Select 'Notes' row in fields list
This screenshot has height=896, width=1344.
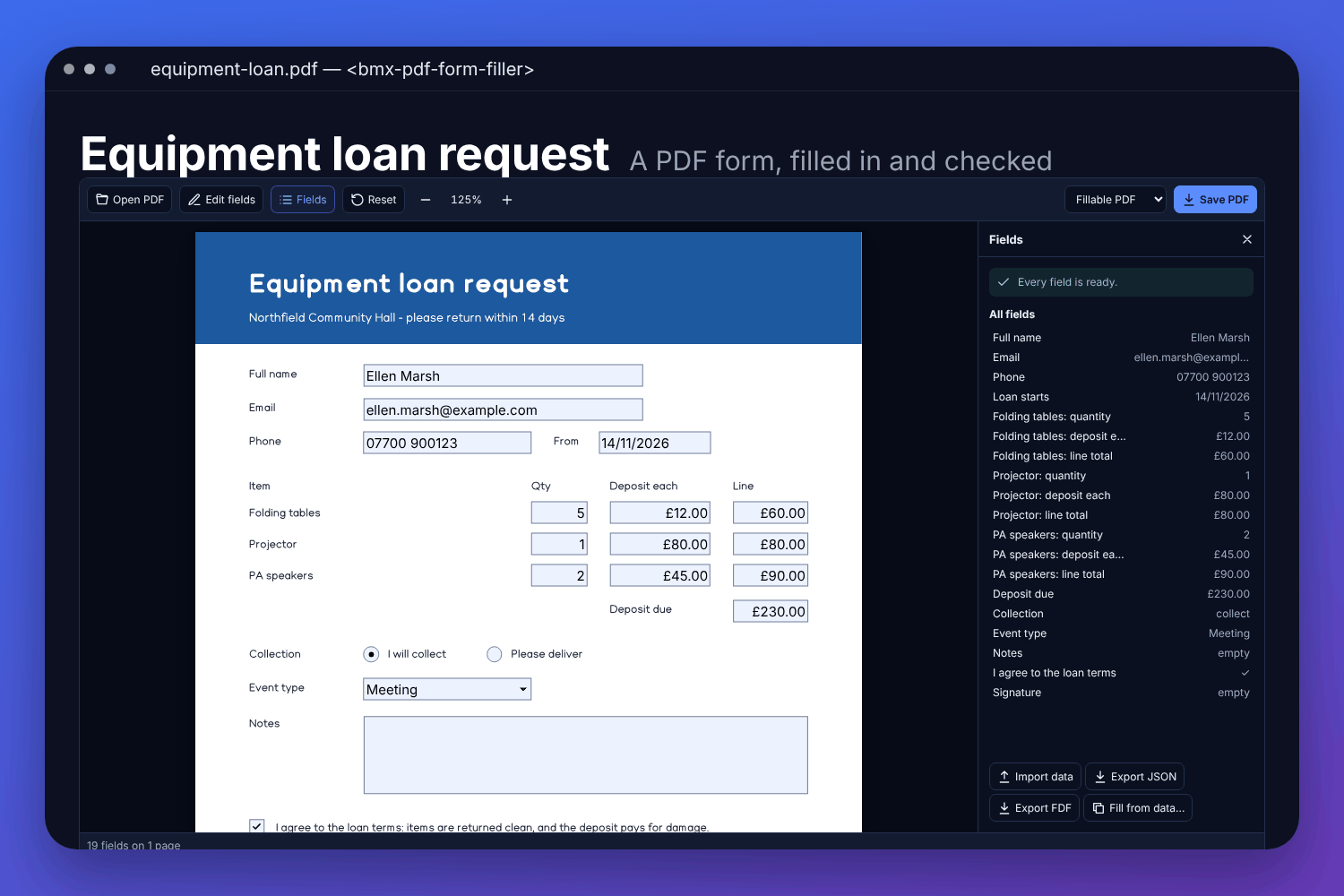pyautogui.click(x=1121, y=653)
